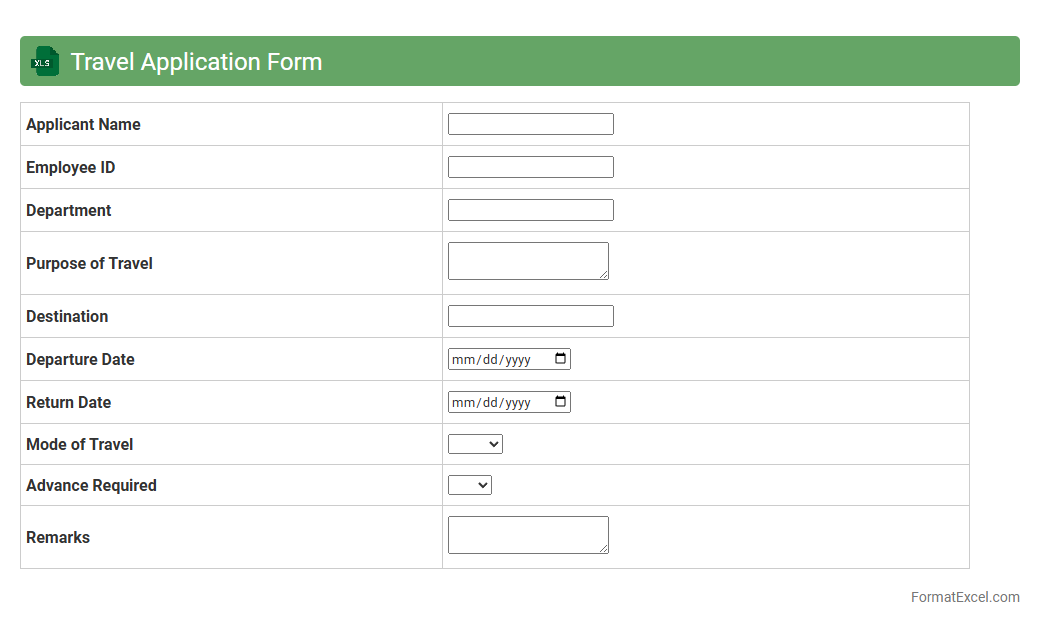1040x626 pixels.
Task: Select the Return Date mm/dd/yyyy field
Action: (495, 403)
